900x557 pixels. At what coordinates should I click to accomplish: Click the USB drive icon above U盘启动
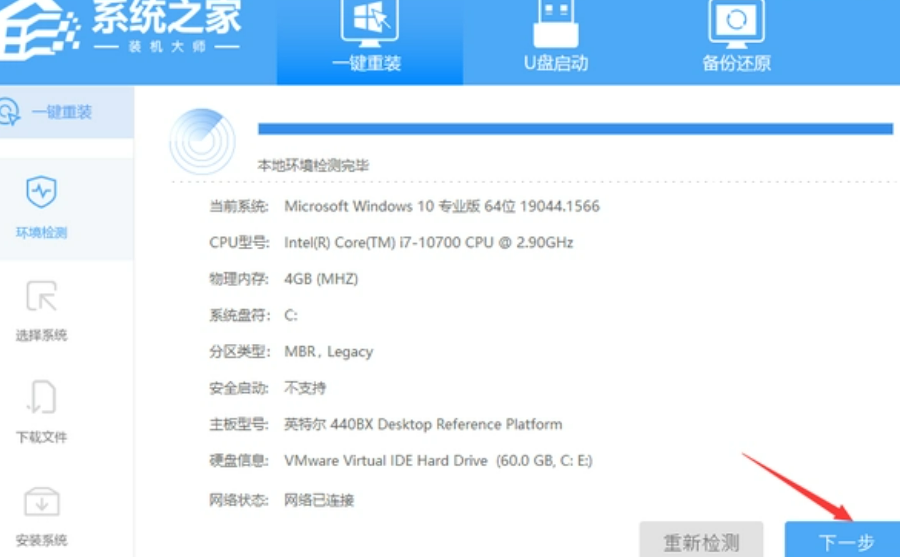(x=555, y=22)
